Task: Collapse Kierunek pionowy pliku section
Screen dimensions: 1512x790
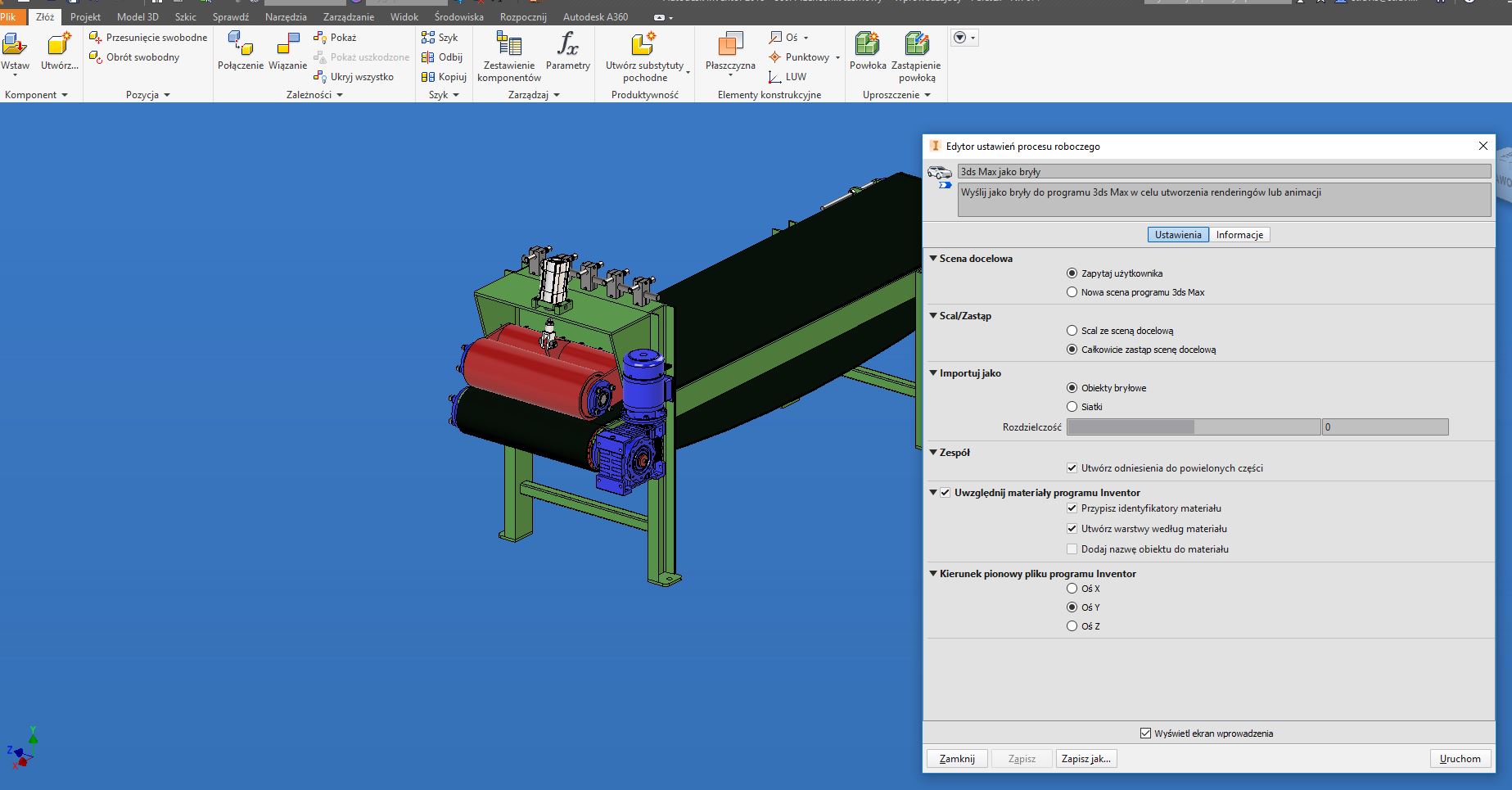Action: point(933,573)
